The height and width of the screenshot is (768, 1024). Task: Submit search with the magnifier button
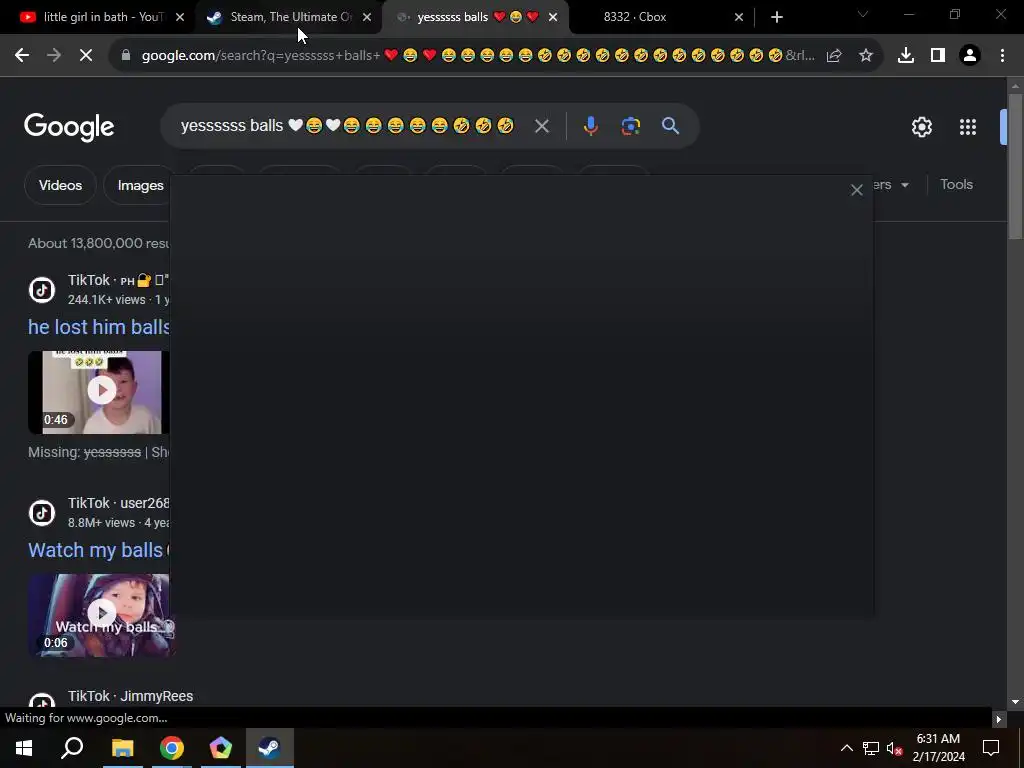coord(671,126)
